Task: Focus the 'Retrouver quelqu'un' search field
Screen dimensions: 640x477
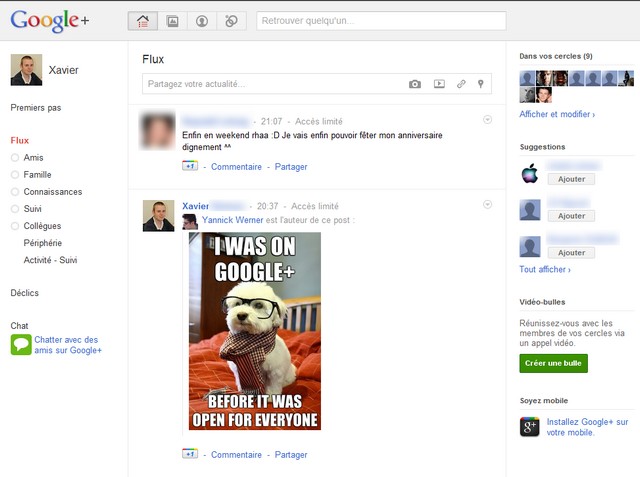Action: [x=381, y=21]
